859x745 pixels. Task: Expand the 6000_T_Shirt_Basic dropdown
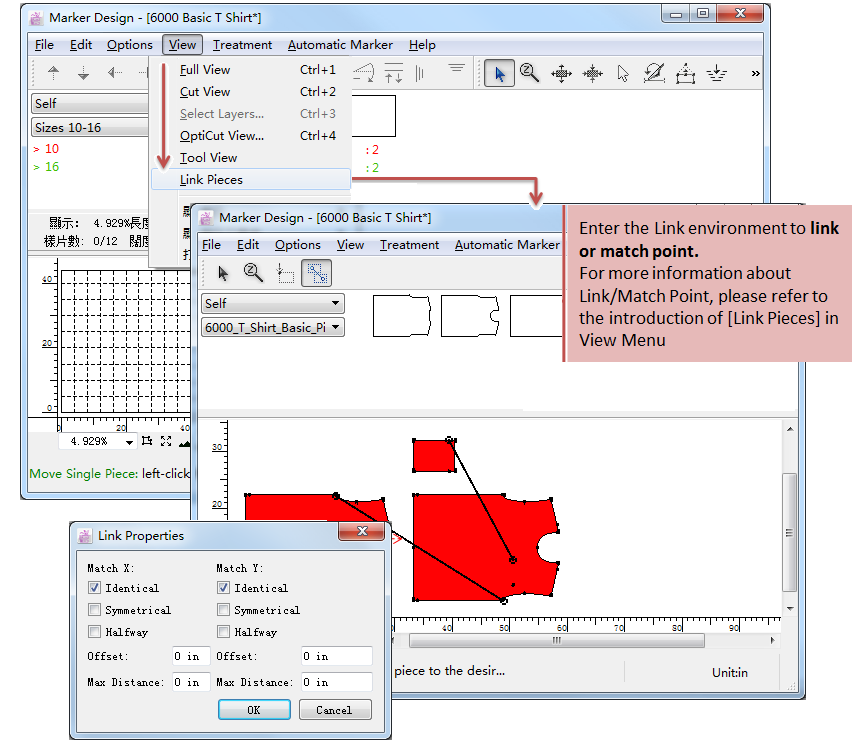[273, 327]
